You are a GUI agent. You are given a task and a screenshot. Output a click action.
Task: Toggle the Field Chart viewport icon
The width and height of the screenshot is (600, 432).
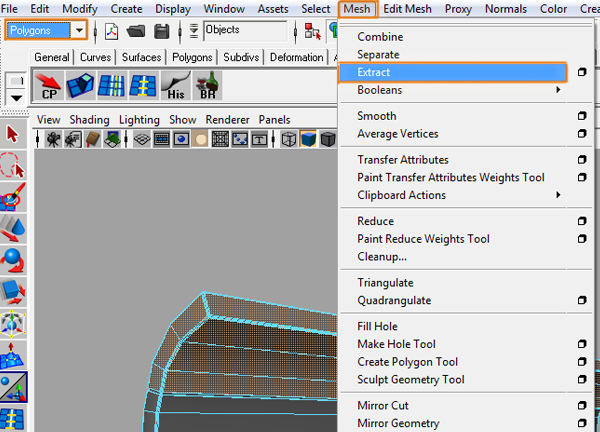[220, 140]
